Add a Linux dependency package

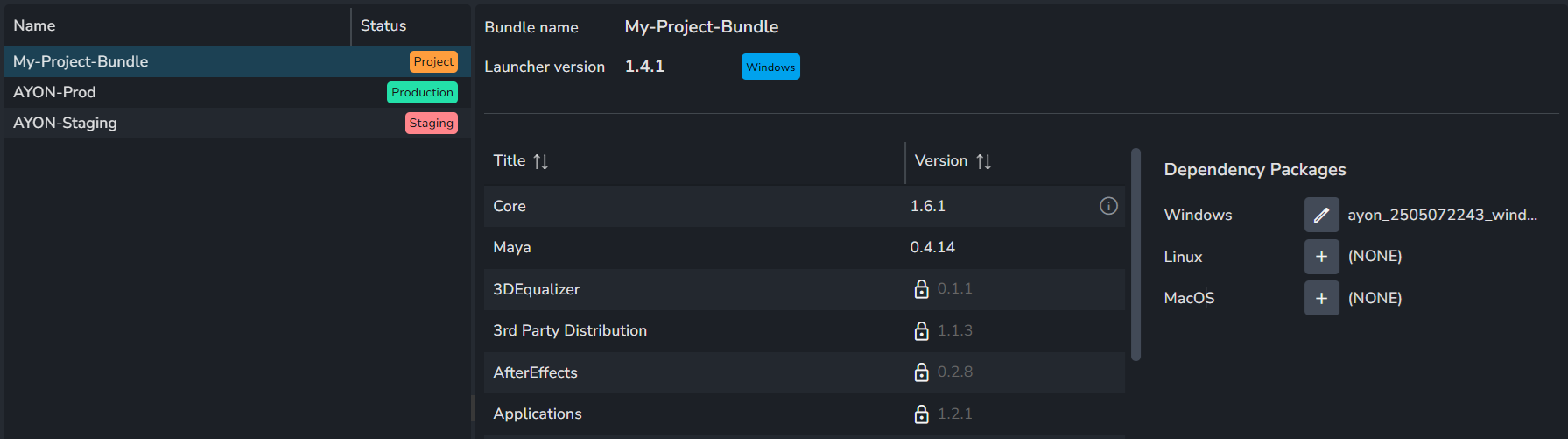click(1321, 257)
